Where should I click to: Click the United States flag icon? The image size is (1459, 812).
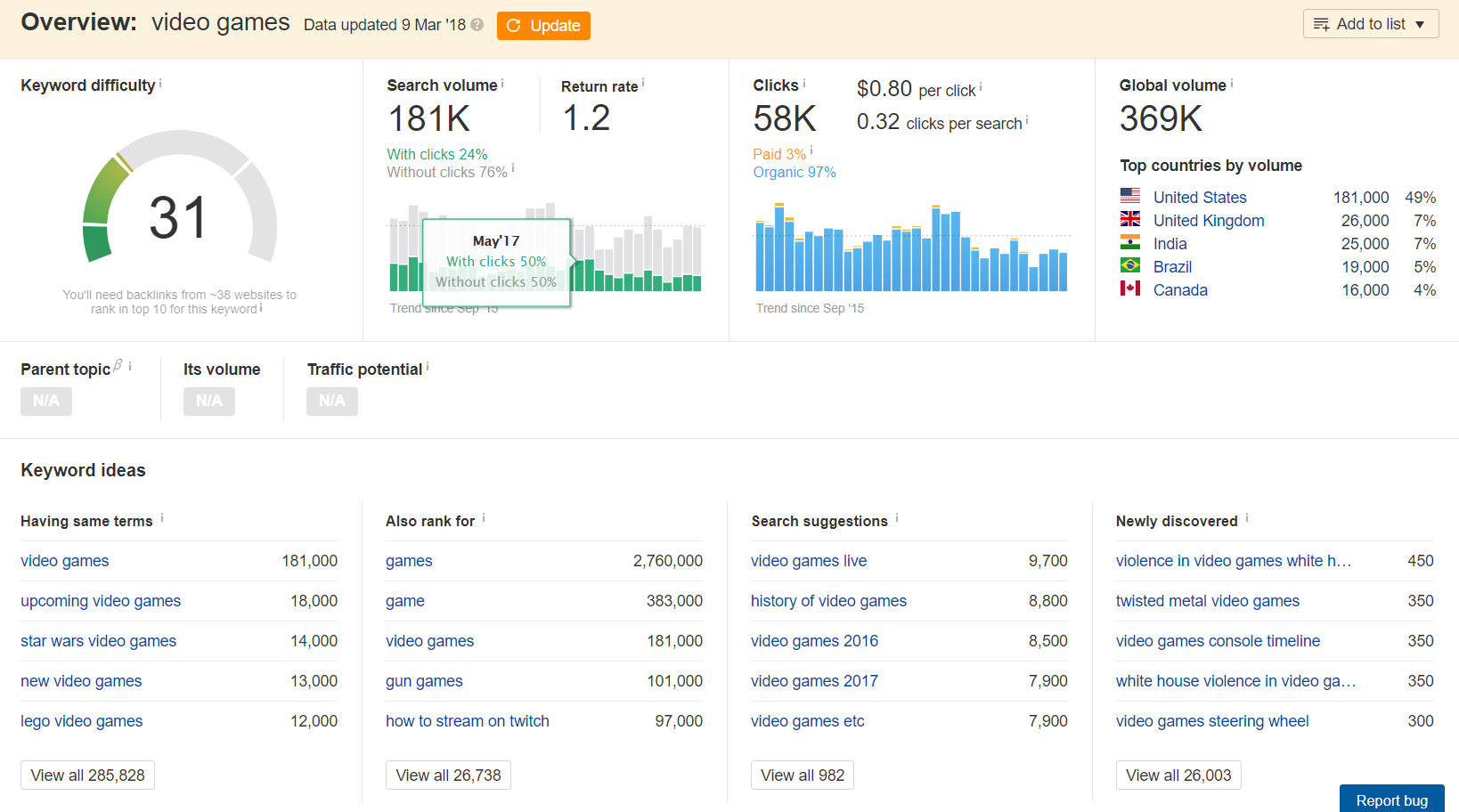coord(1130,196)
